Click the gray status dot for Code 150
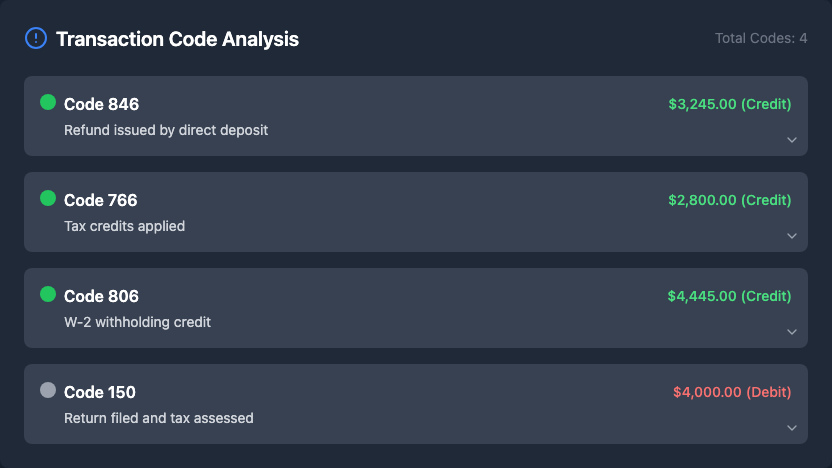 coord(48,390)
